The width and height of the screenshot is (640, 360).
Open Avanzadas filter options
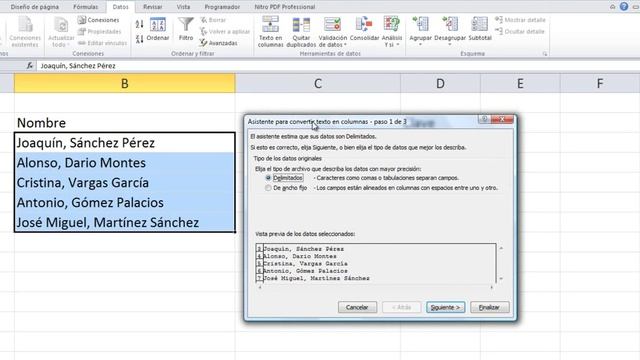click(218, 43)
